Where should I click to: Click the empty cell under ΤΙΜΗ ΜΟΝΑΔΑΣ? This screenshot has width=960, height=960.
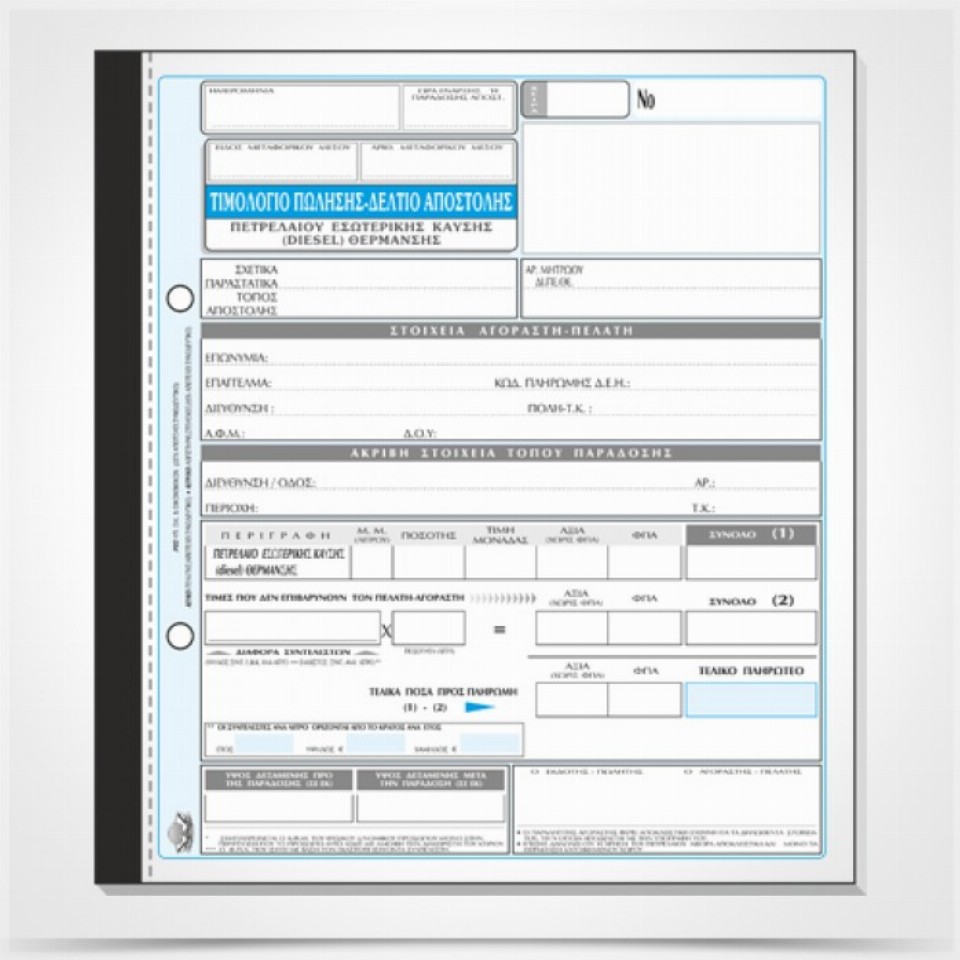(501, 562)
